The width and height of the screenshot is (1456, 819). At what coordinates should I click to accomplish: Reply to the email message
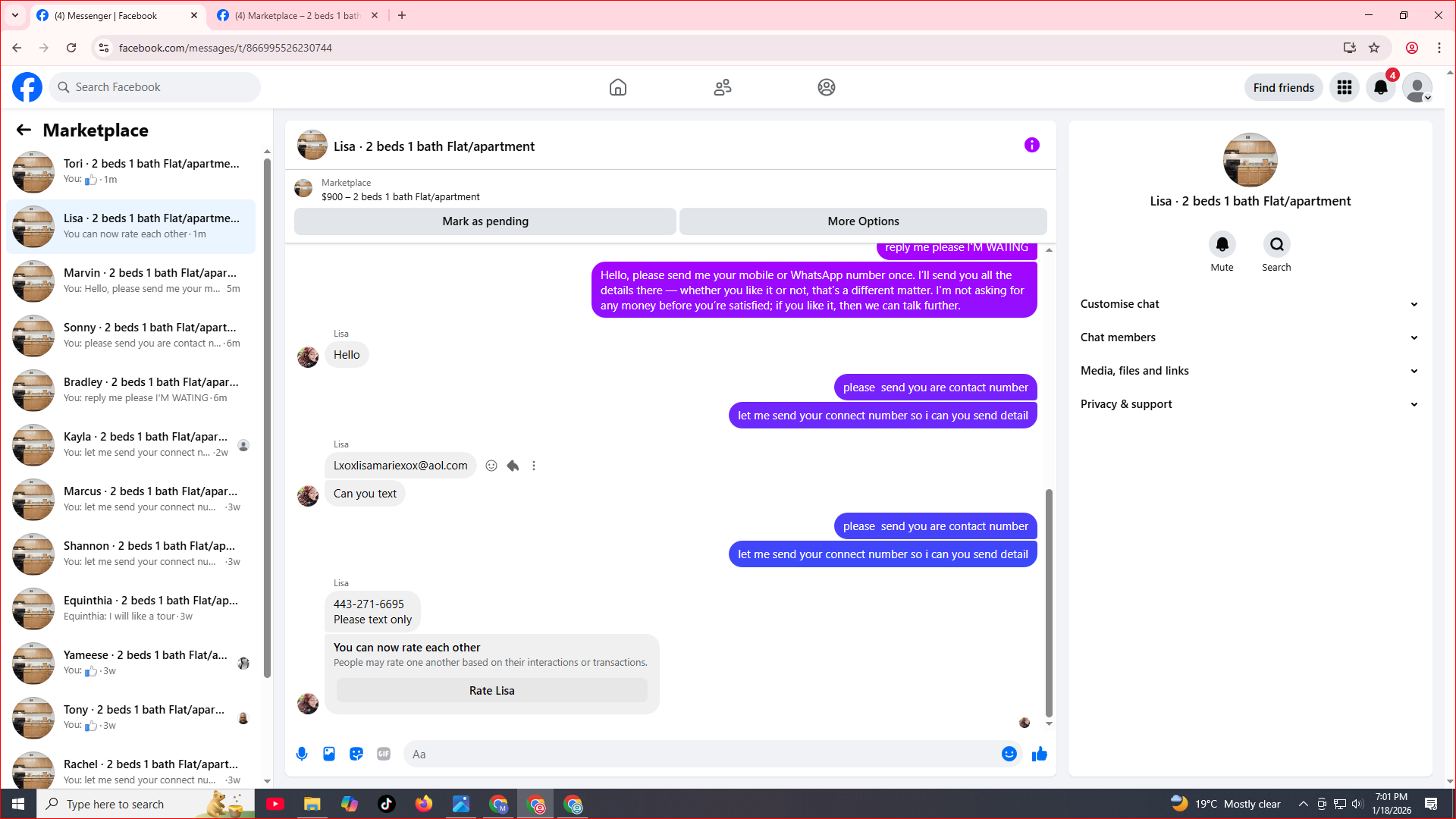513,466
